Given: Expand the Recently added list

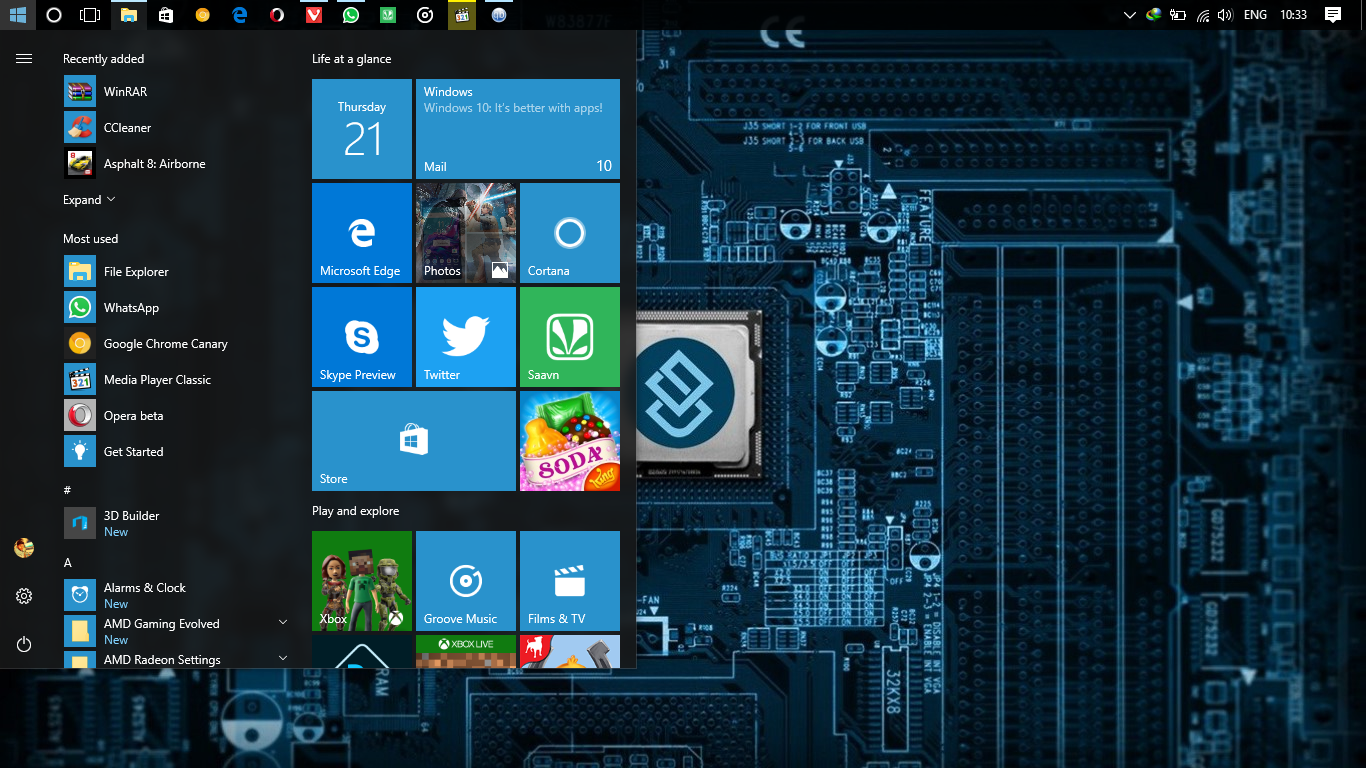Looking at the screenshot, I should [89, 200].
